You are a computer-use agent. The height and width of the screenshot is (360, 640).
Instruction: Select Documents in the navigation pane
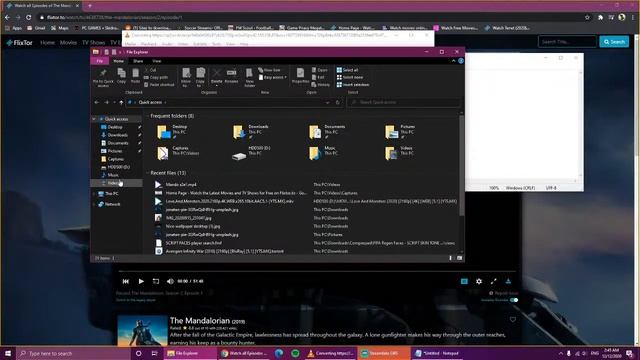coord(118,143)
